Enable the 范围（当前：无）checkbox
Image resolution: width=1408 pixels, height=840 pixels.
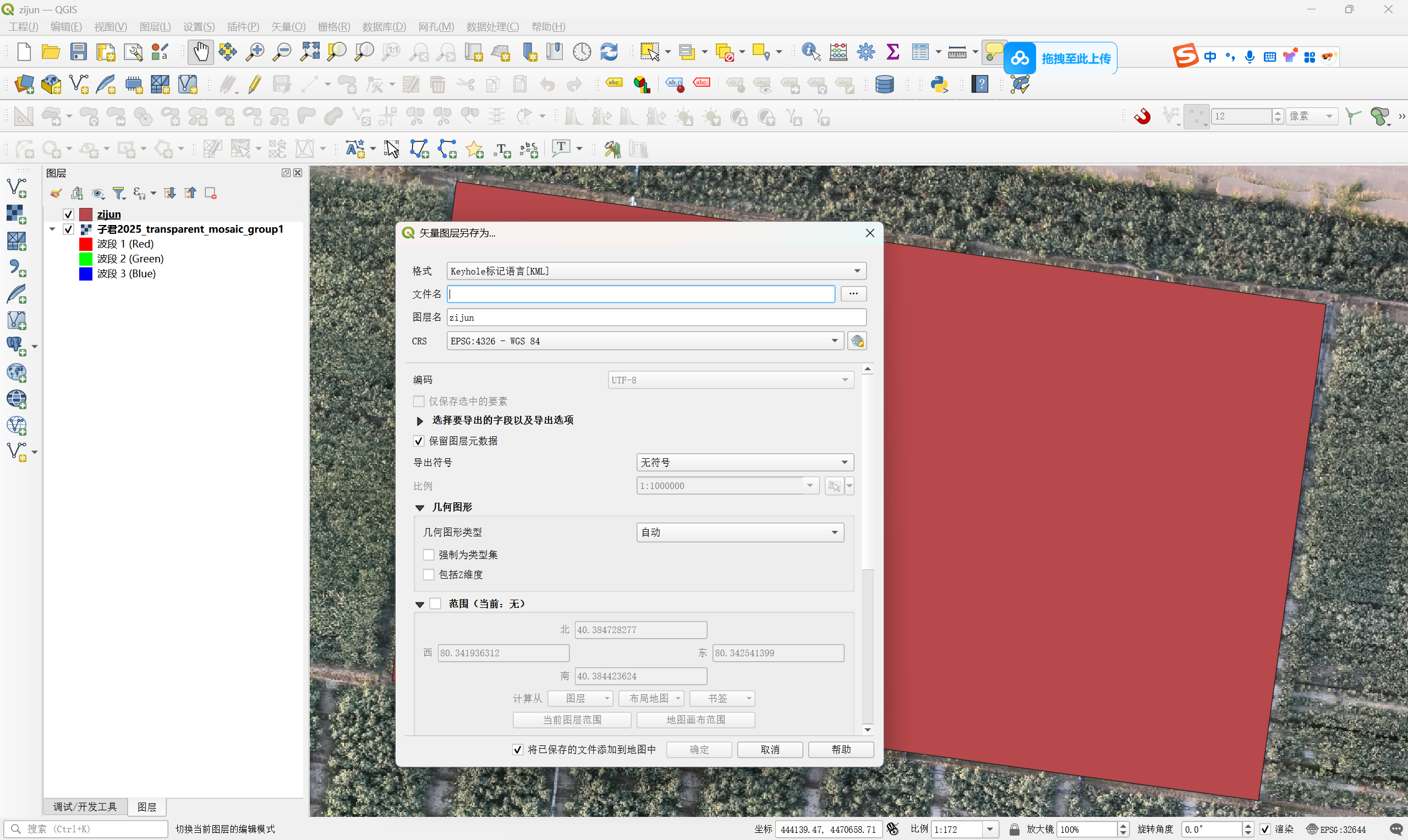(435, 604)
